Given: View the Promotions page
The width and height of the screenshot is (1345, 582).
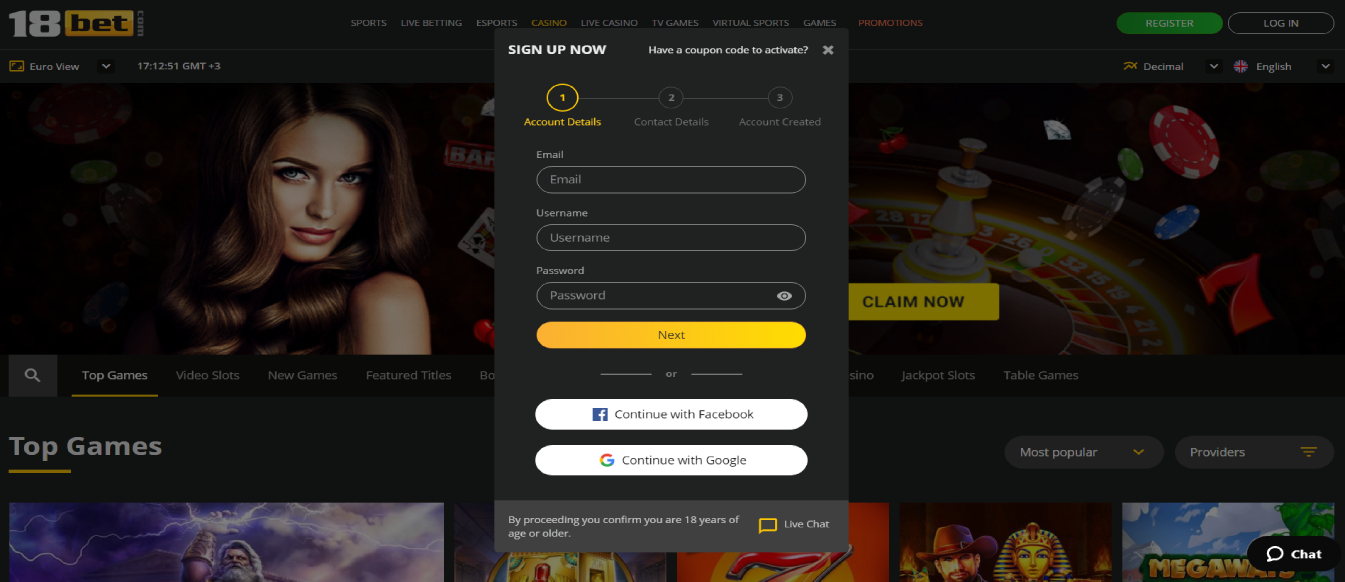Looking at the screenshot, I should pos(890,23).
